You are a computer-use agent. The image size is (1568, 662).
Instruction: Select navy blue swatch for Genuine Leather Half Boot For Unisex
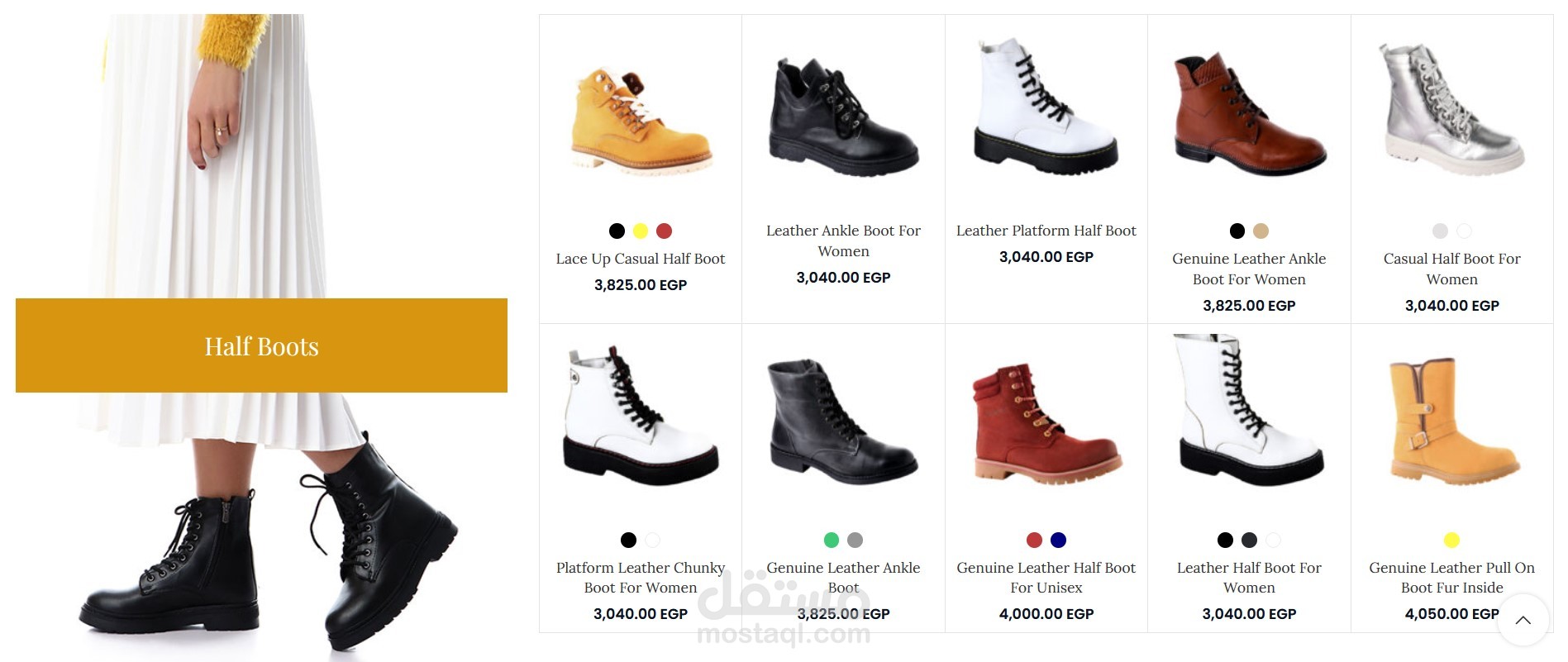pyautogui.click(x=1058, y=540)
